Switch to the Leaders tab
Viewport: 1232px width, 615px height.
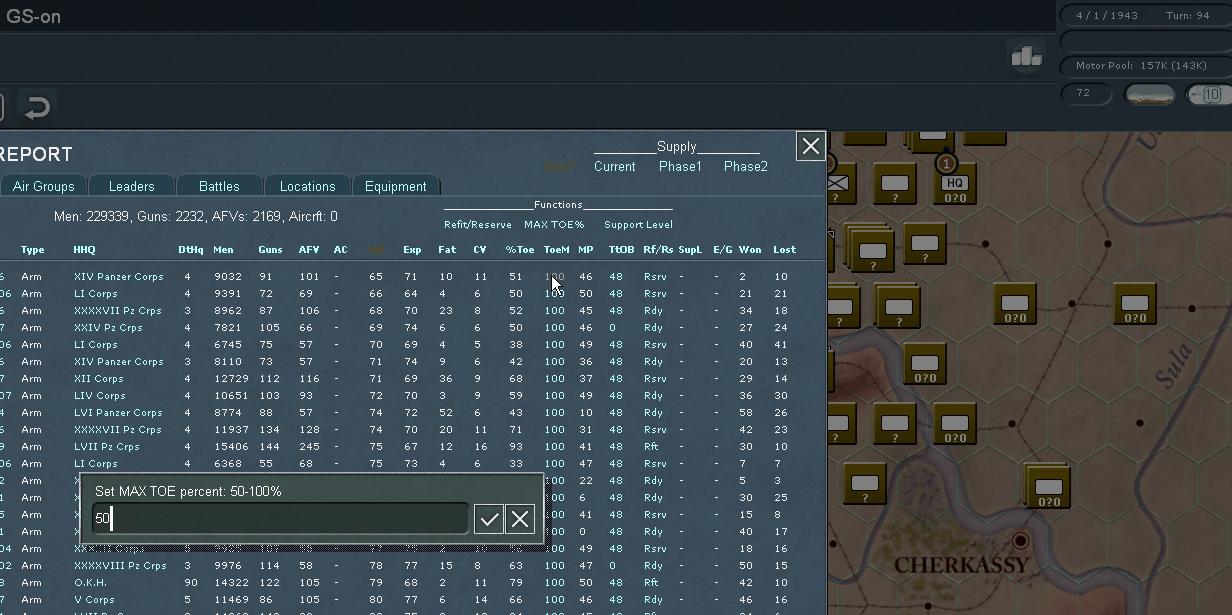click(132, 186)
